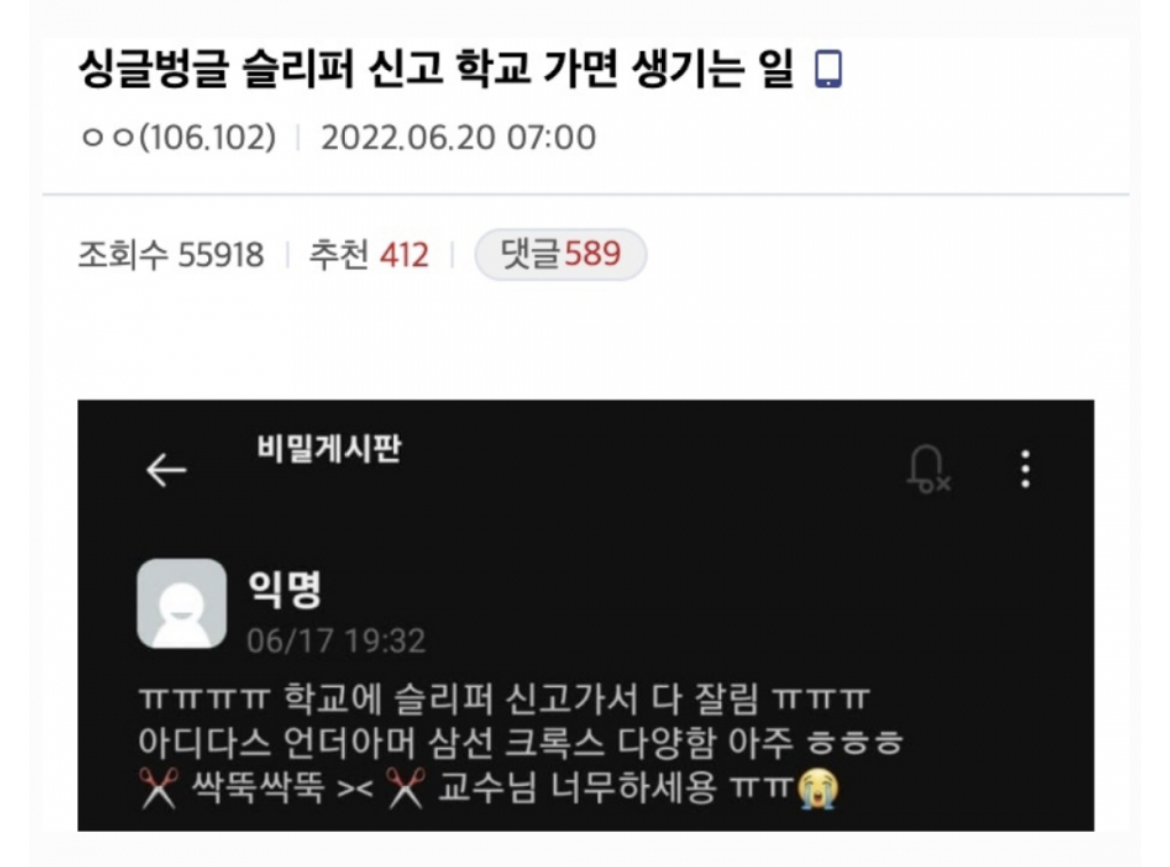Click the first line 학교에 슬리퍼 신고가서

[x=504, y=699]
